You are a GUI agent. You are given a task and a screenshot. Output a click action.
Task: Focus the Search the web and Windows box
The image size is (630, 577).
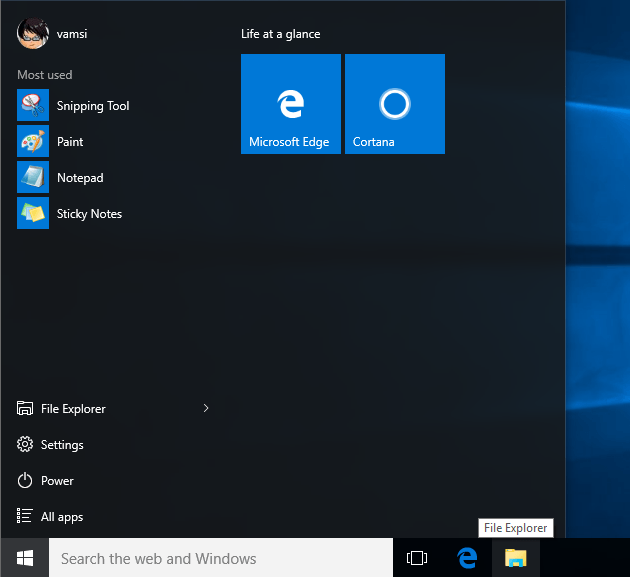click(221, 558)
